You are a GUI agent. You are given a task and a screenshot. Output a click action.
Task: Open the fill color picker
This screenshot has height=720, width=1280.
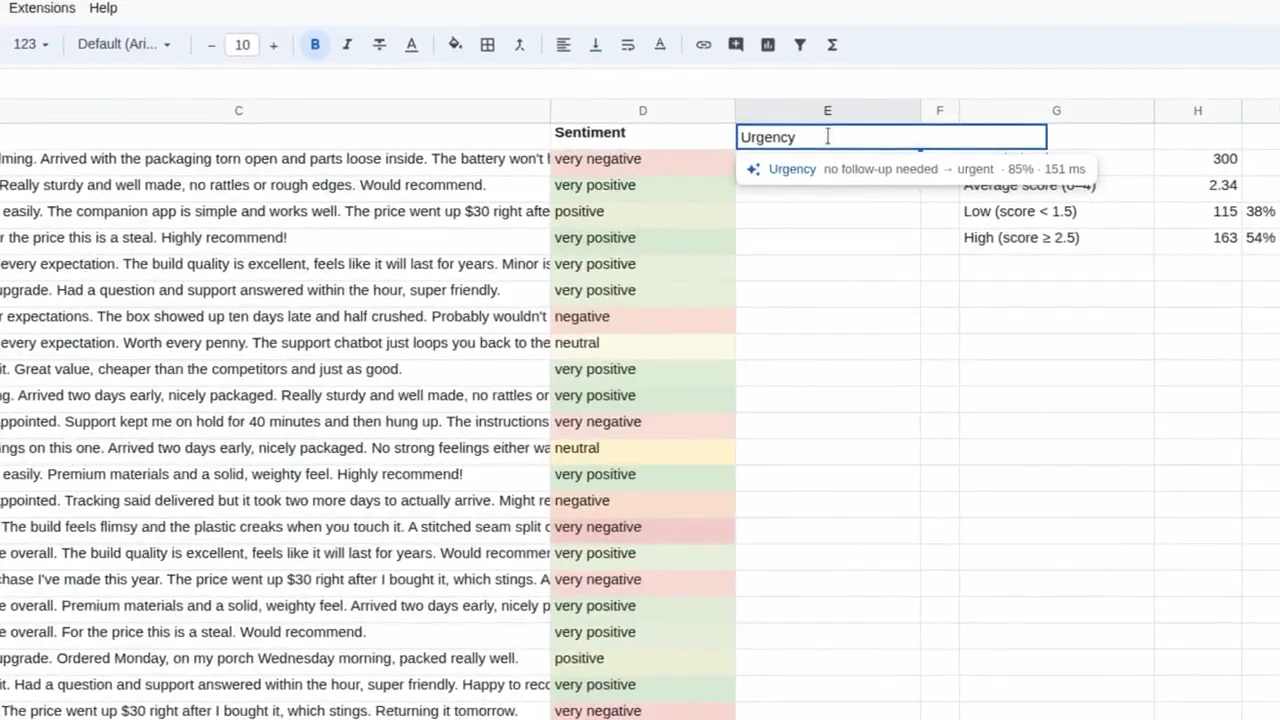click(x=455, y=44)
